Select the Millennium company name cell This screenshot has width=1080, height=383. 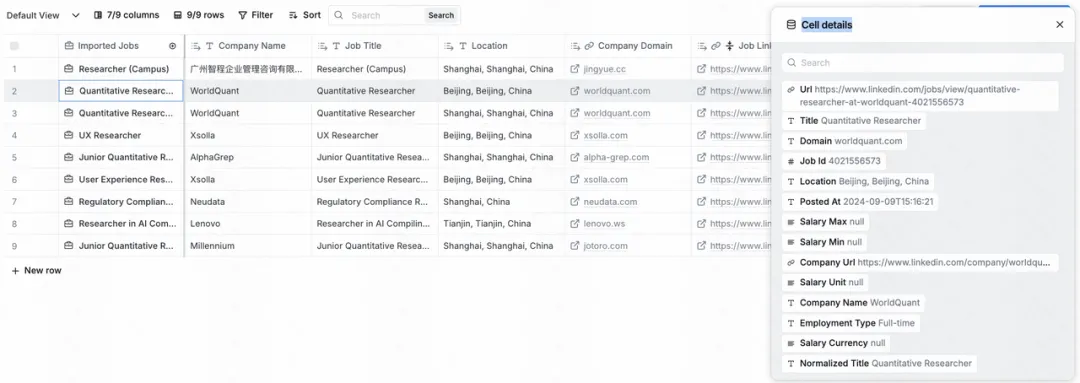pyautogui.click(x=248, y=246)
